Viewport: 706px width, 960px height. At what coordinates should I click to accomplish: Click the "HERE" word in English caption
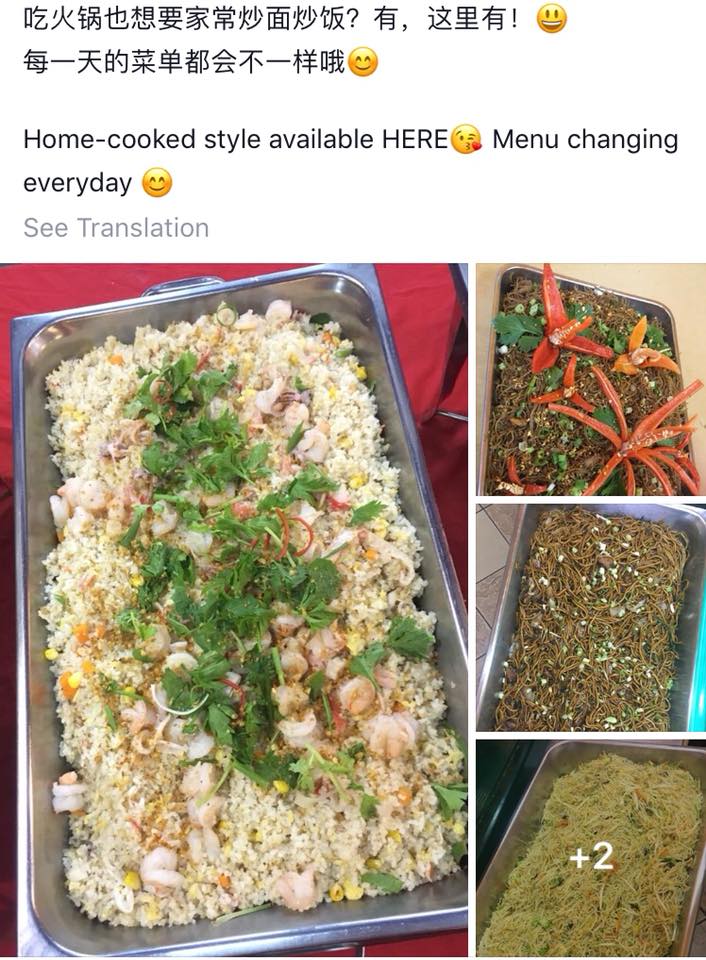tap(416, 140)
